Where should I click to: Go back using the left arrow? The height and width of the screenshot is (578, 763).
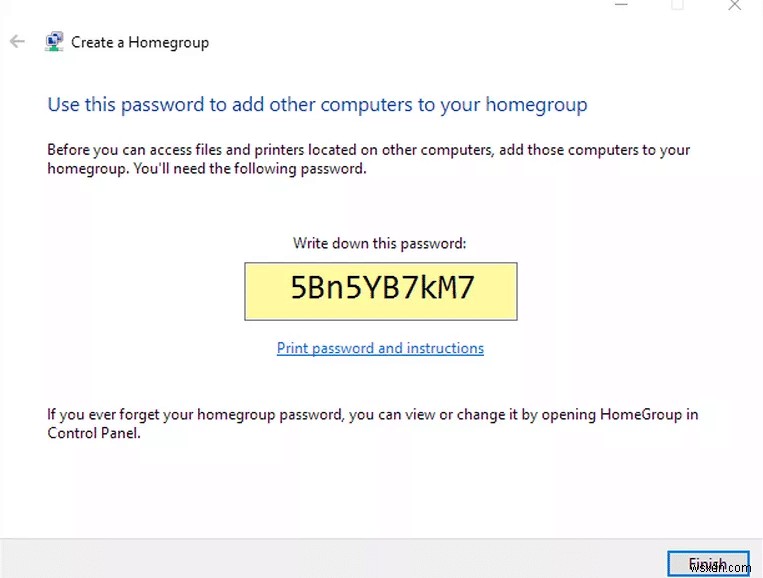(17, 42)
